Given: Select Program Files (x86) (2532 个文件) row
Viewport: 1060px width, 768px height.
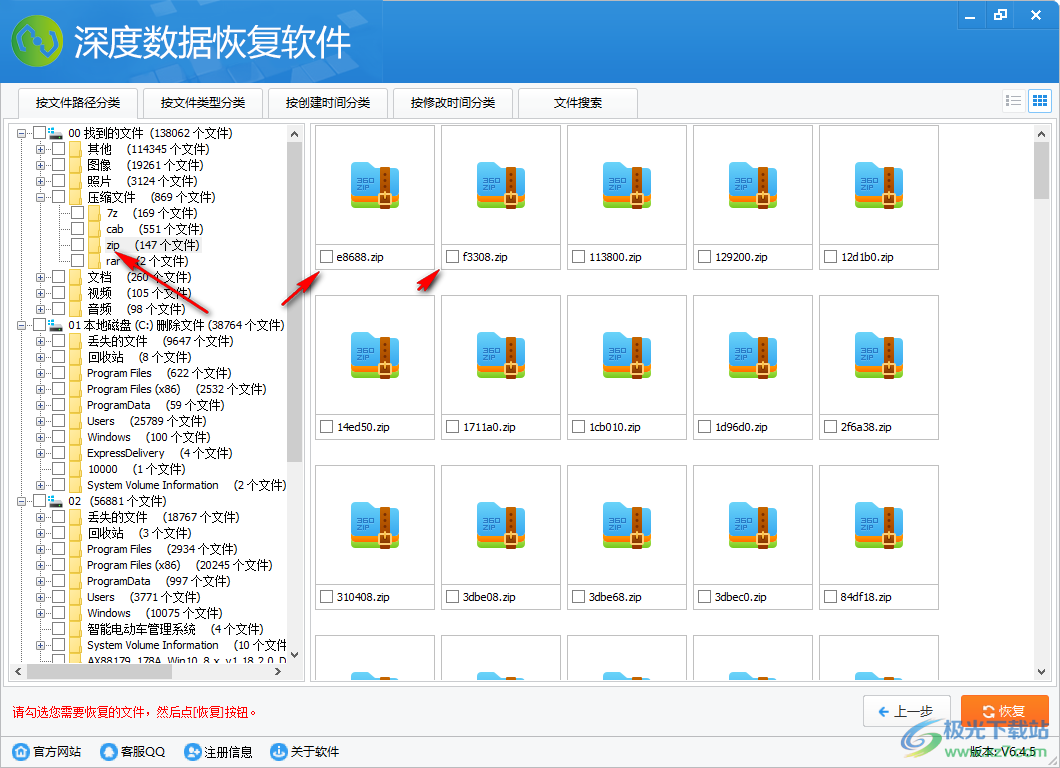Looking at the screenshot, I should pyautogui.click(x=176, y=389).
